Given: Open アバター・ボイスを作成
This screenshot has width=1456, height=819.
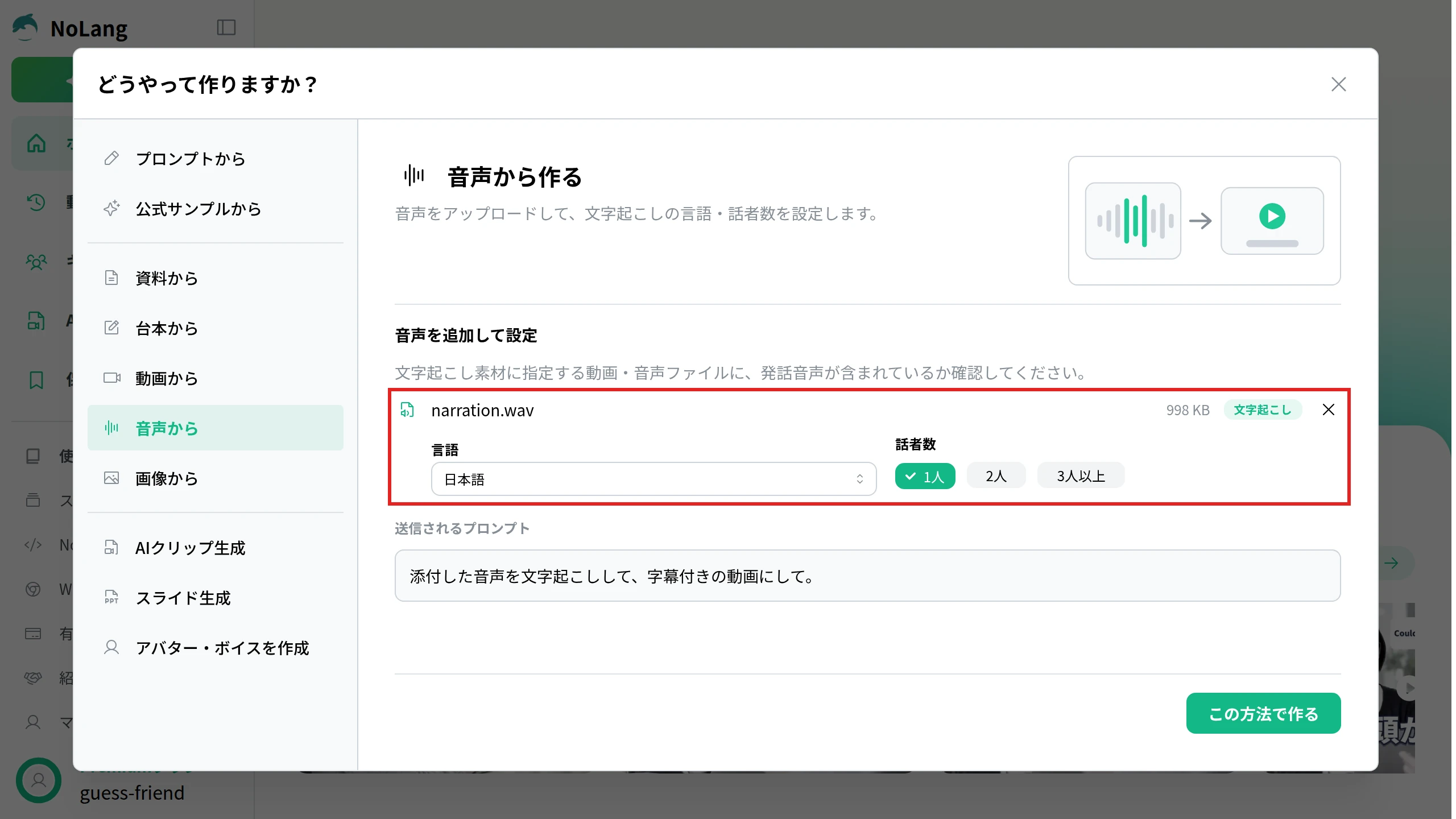Looking at the screenshot, I should tap(215, 647).
